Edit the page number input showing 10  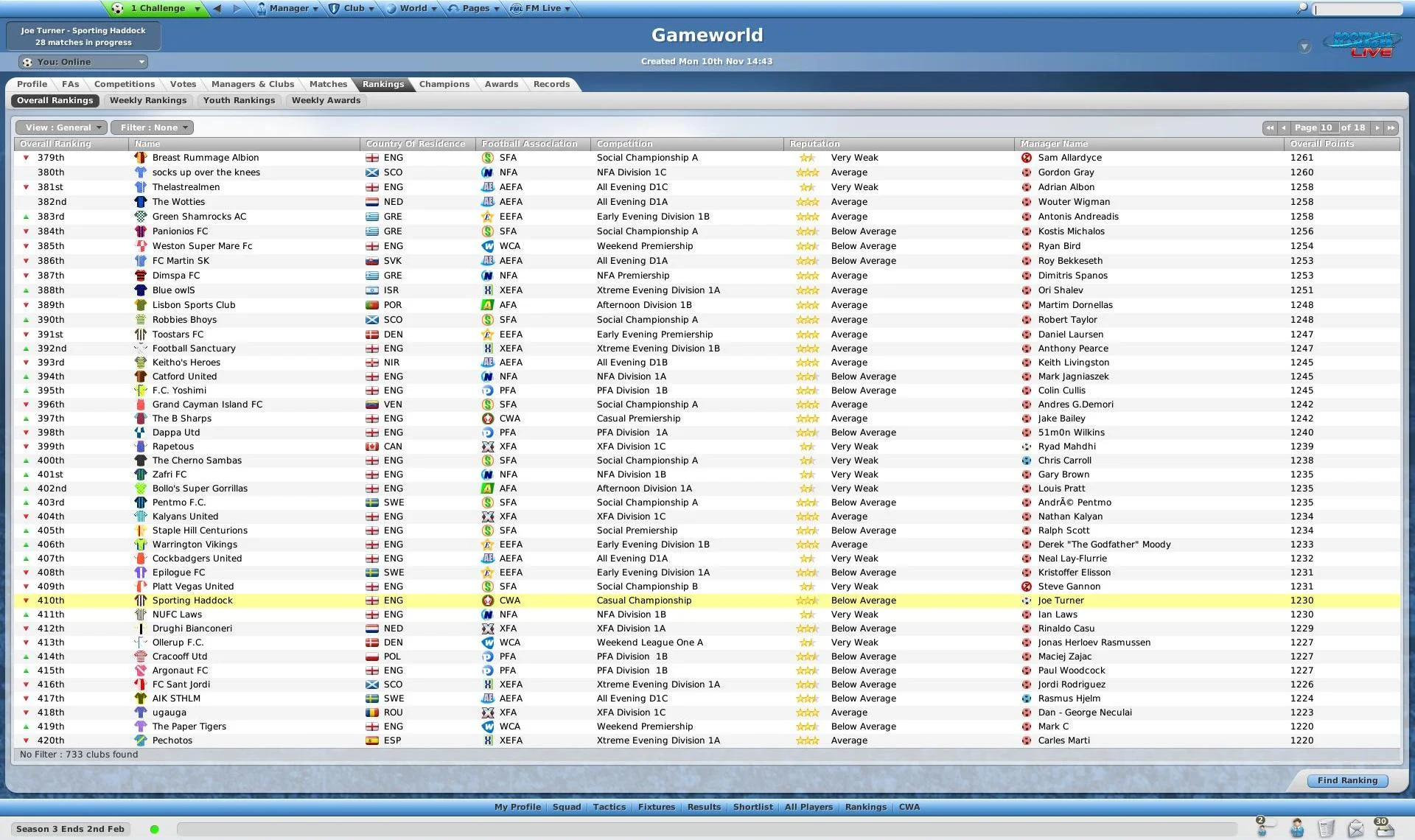1327,127
